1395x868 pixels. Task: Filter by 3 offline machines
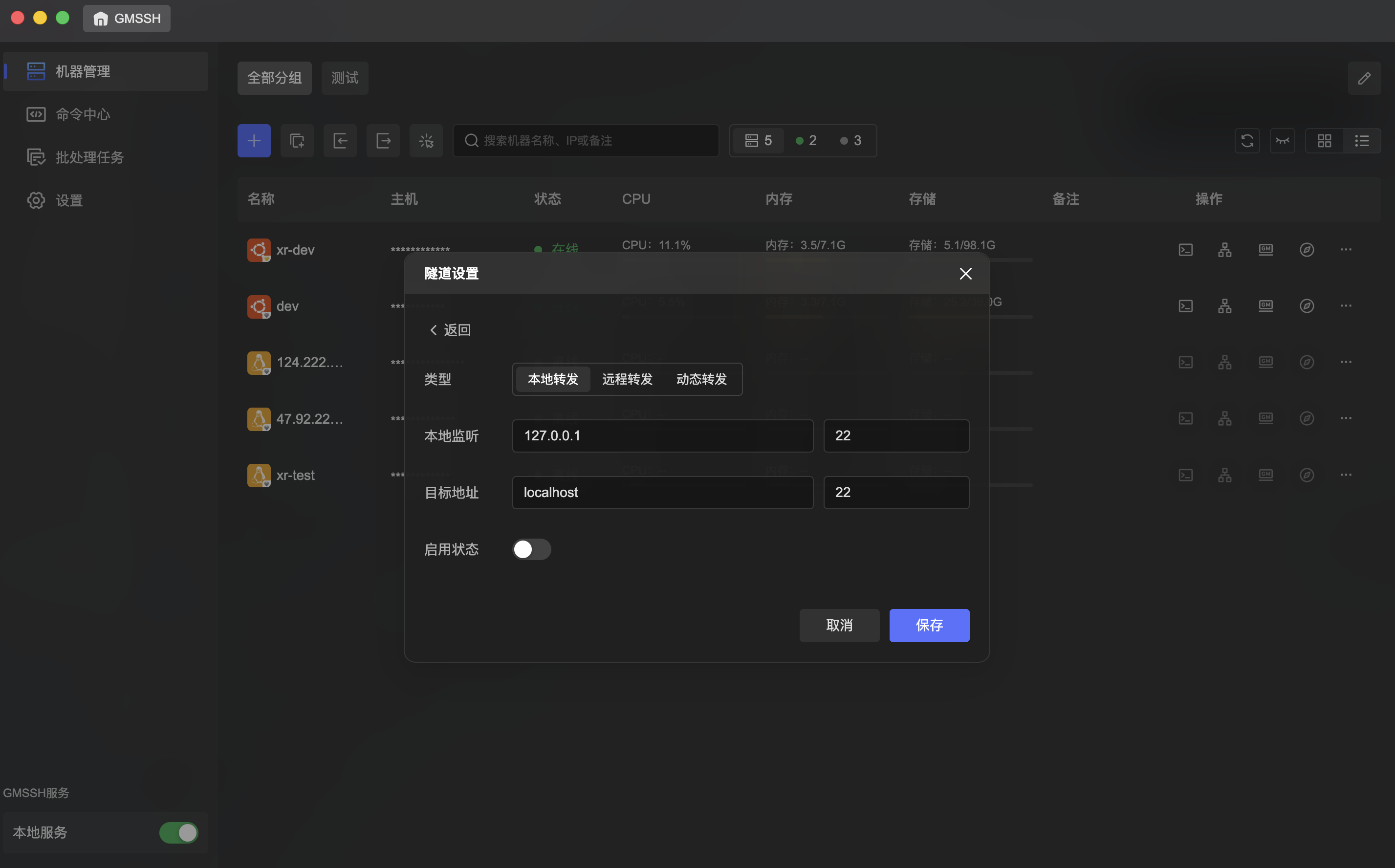pos(851,141)
